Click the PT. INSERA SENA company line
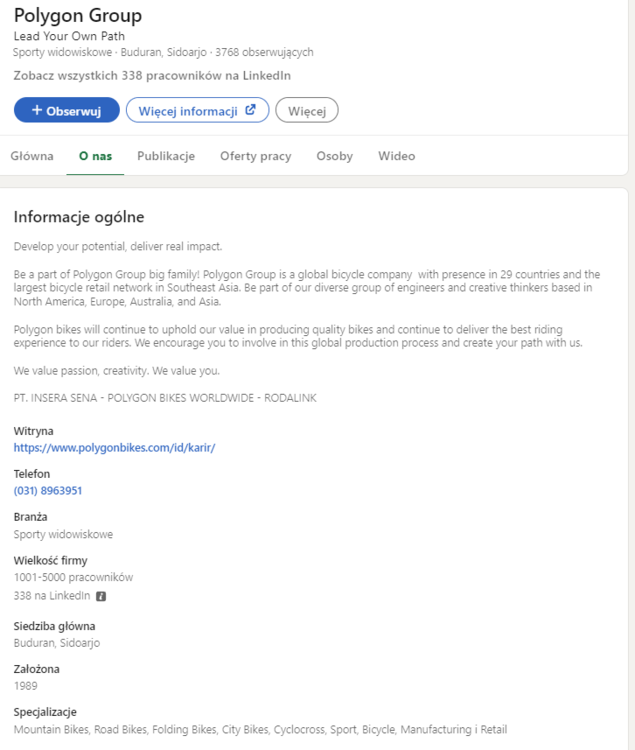This screenshot has width=635, height=750. pos(165,398)
